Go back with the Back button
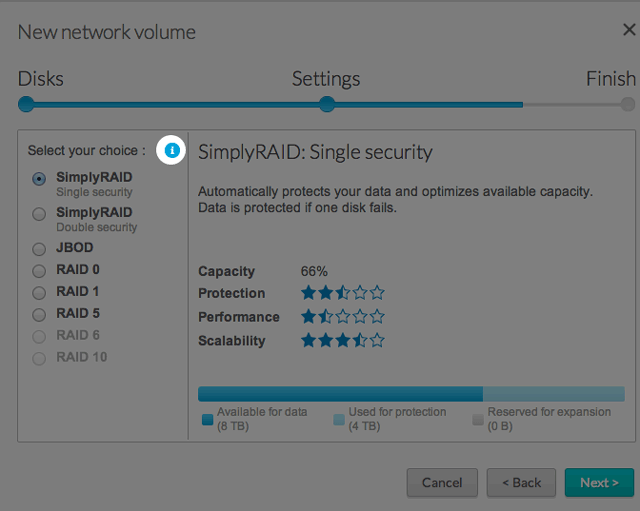This screenshot has height=511, width=640. [521, 483]
